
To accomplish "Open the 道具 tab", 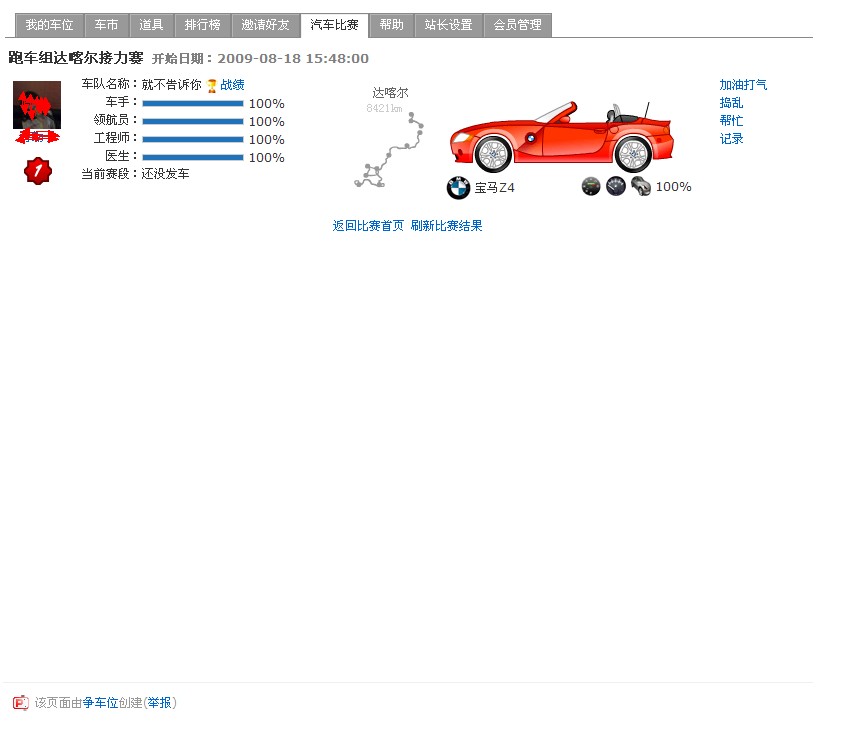I will (x=151, y=25).
